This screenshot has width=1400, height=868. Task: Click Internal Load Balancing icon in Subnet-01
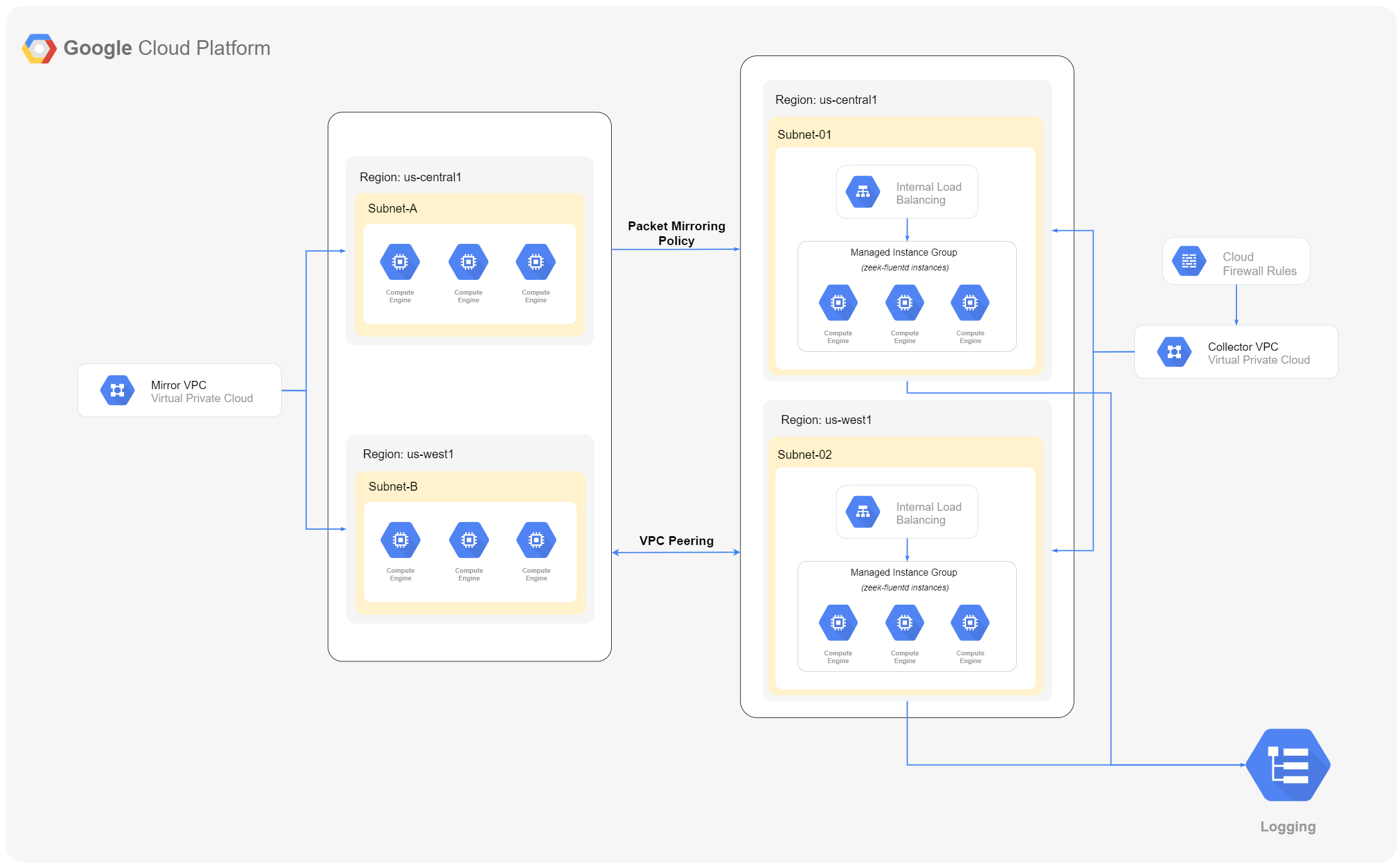(863, 192)
